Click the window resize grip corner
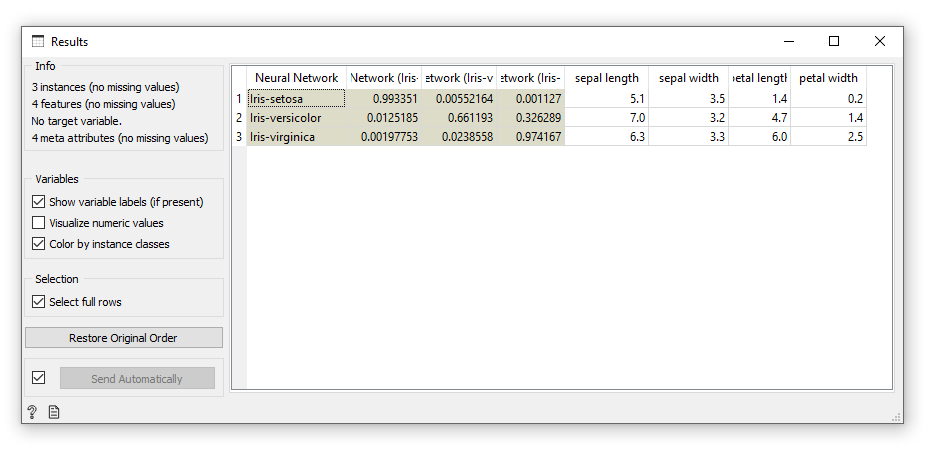The width and height of the screenshot is (940, 460). [x=896, y=417]
